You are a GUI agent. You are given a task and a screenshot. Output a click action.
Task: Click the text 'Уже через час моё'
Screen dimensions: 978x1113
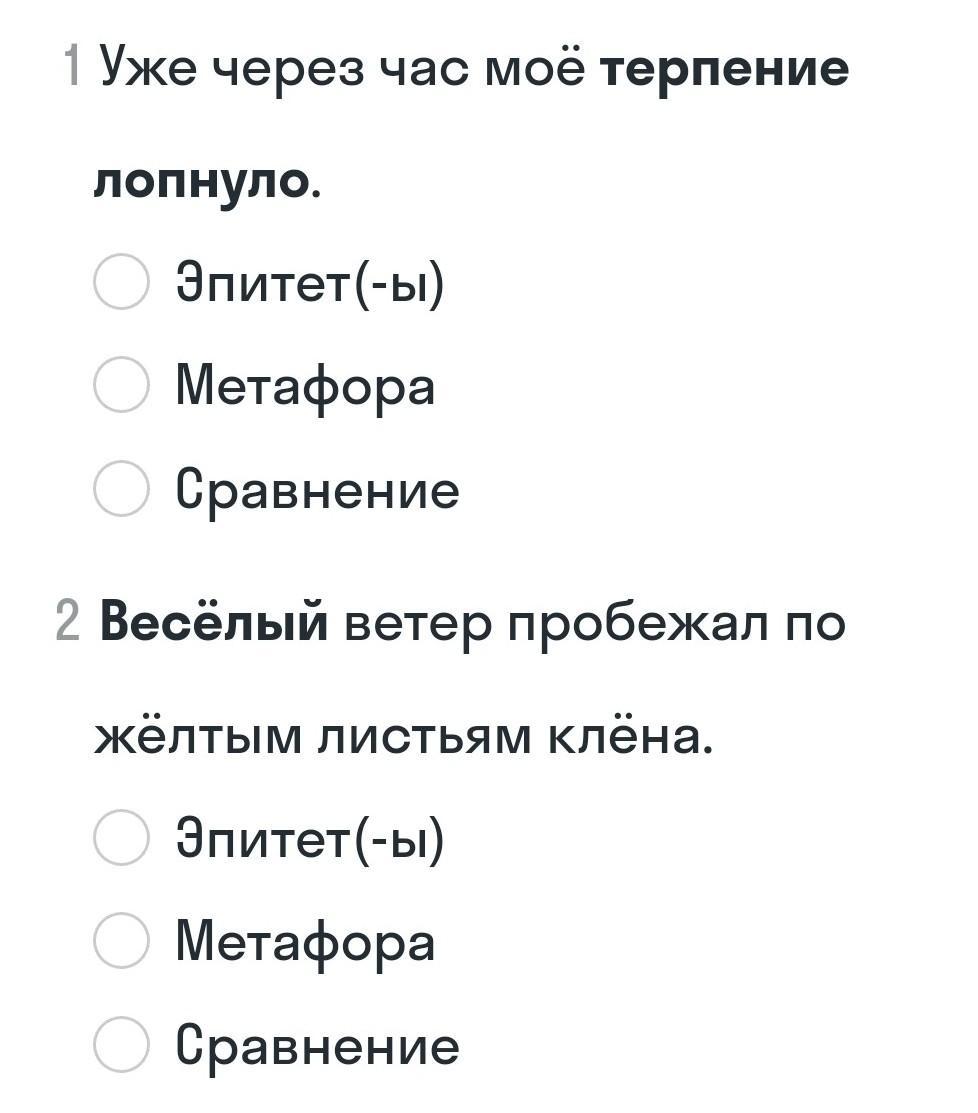pos(343,68)
